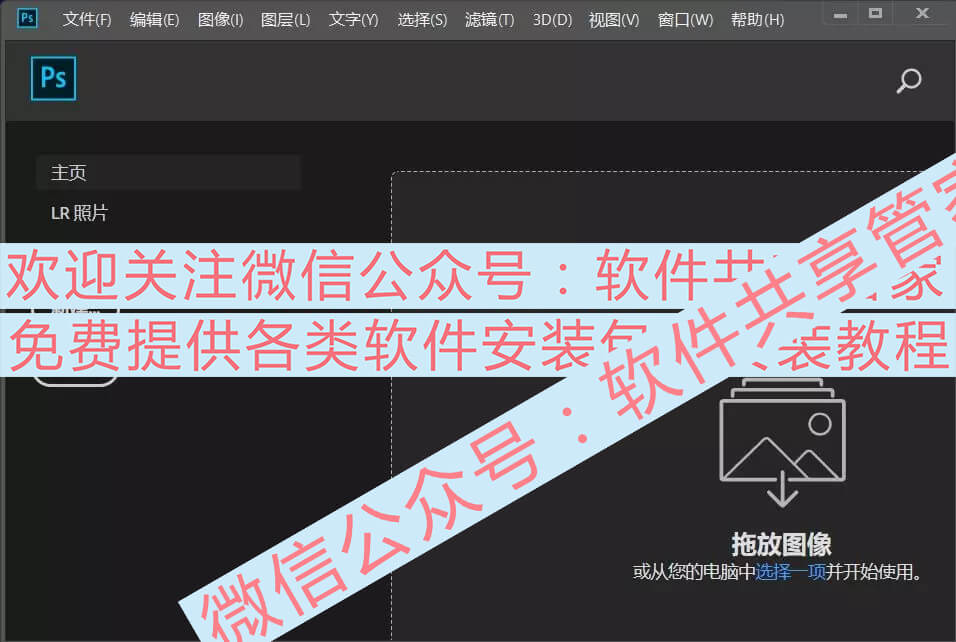The height and width of the screenshot is (642, 956).
Task: Open the 选择(S) menu
Action: point(422,20)
